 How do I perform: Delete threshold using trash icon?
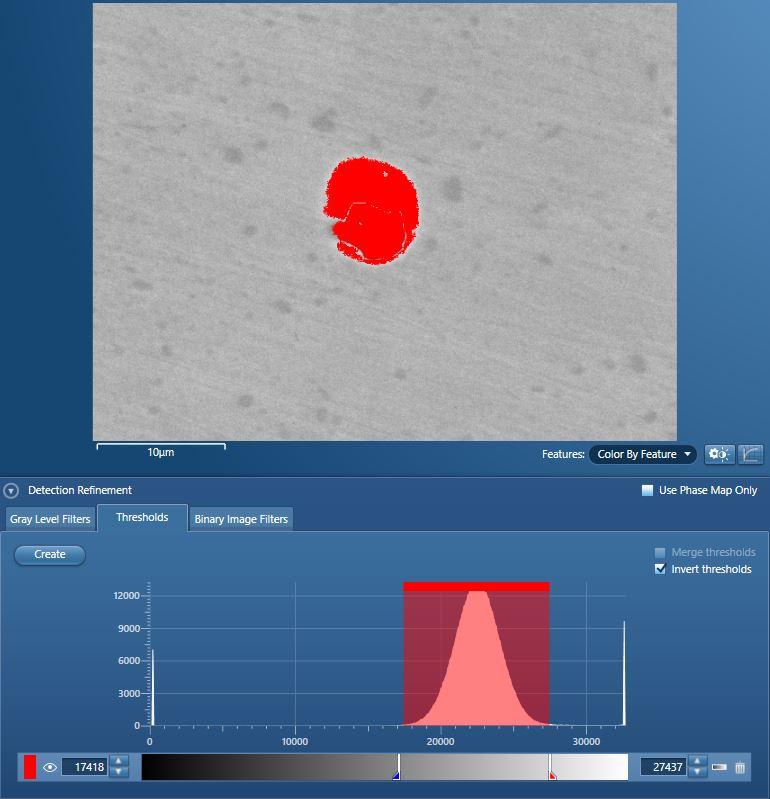point(740,768)
